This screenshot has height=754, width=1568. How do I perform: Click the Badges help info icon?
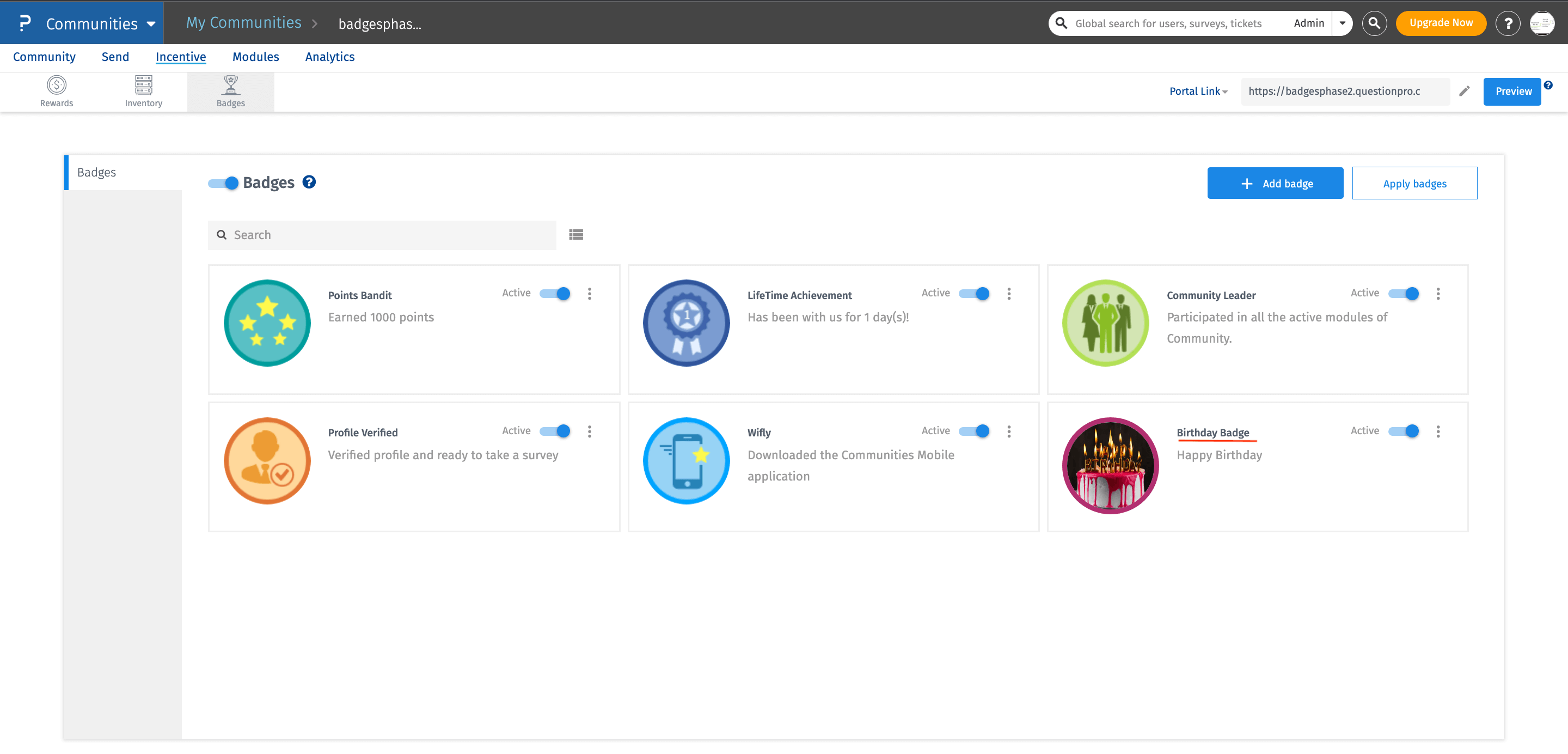coord(309,182)
